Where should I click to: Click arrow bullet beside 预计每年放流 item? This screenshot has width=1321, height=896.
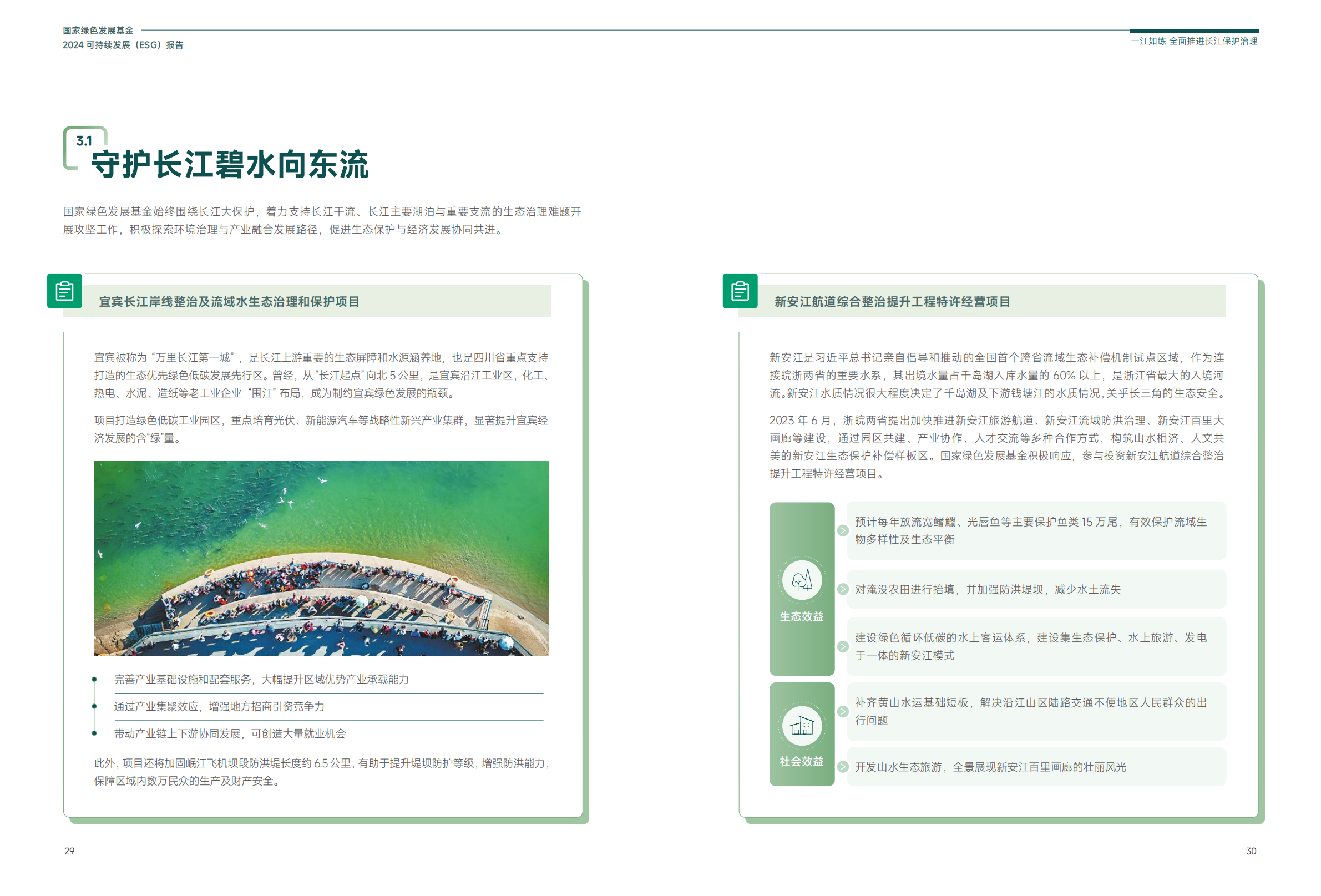point(842,530)
